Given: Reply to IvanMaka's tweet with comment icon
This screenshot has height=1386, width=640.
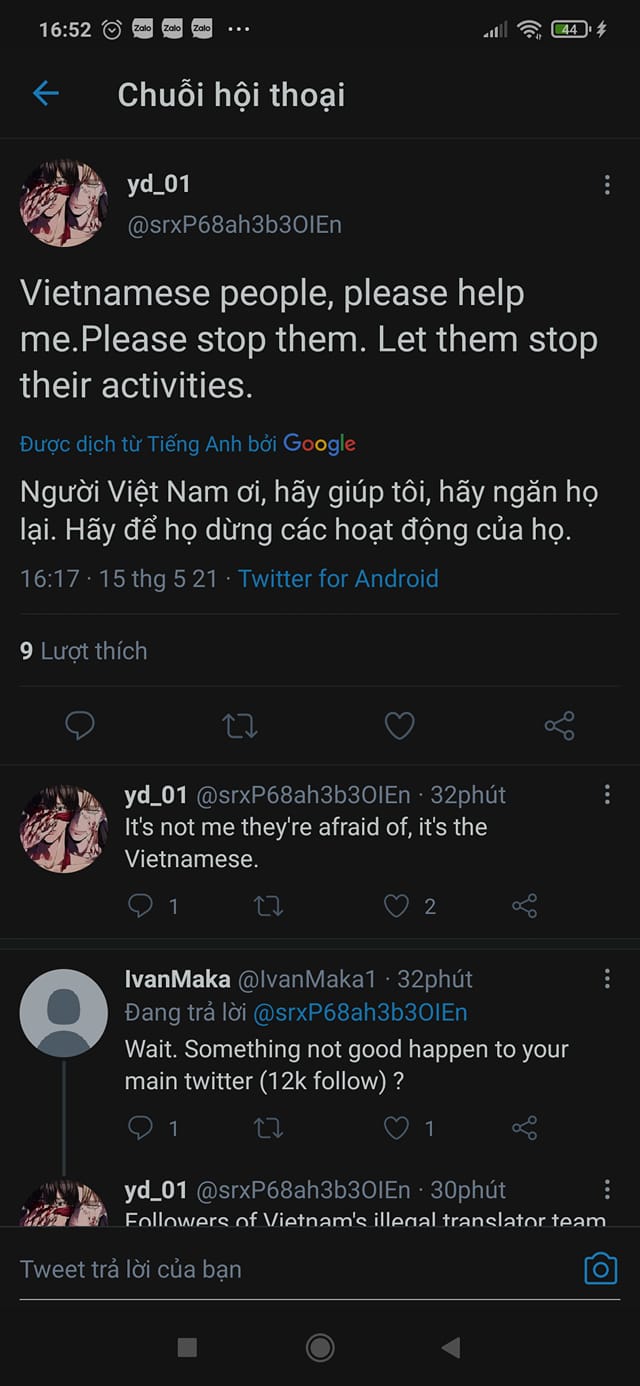Looking at the screenshot, I should click(x=141, y=1128).
